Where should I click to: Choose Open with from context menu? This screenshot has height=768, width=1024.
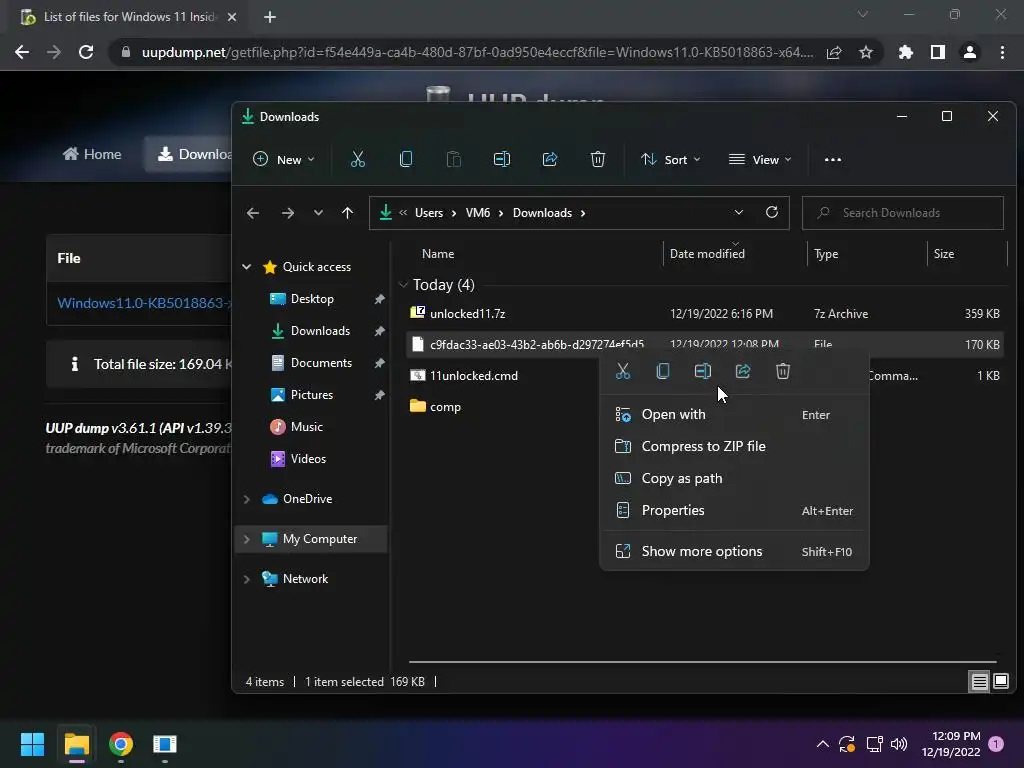coord(734,415)
